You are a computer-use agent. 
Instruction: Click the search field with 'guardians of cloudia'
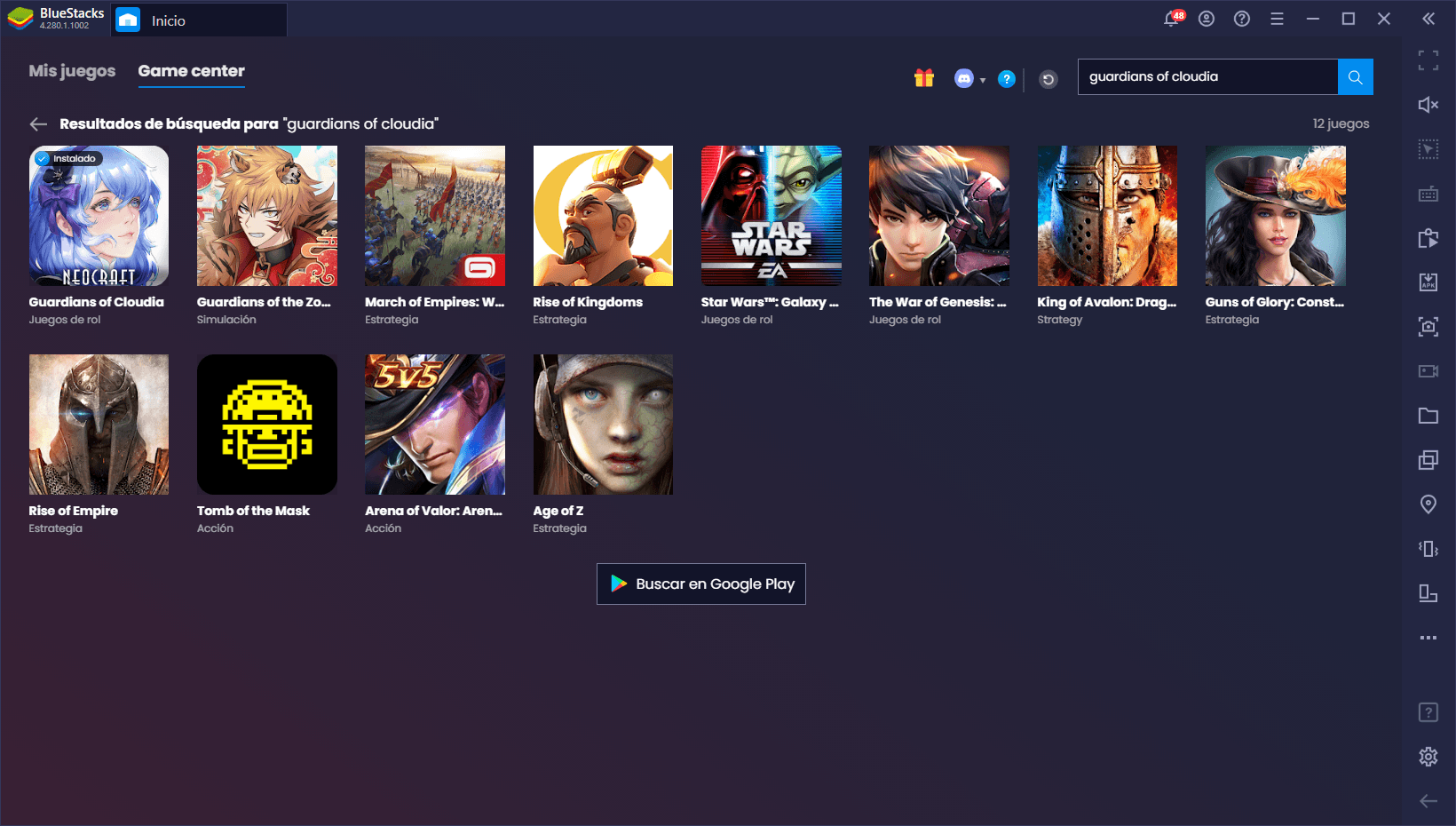click(1207, 77)
